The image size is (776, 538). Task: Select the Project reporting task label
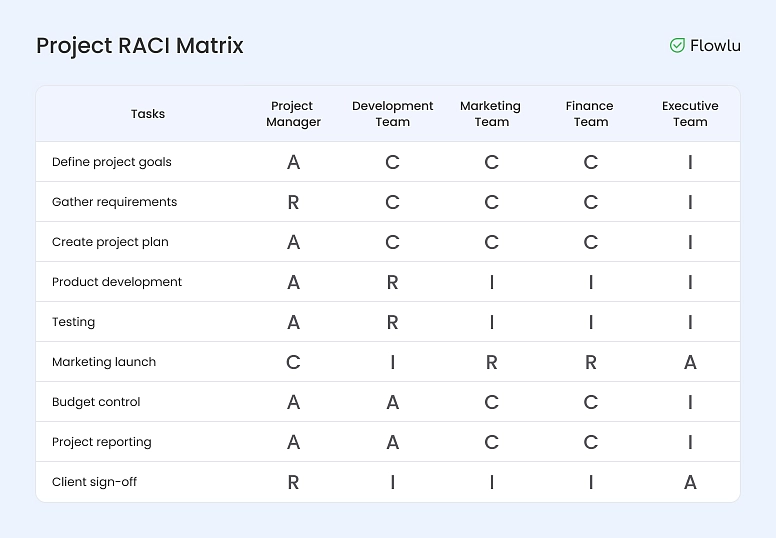click(x=102, y=442)
